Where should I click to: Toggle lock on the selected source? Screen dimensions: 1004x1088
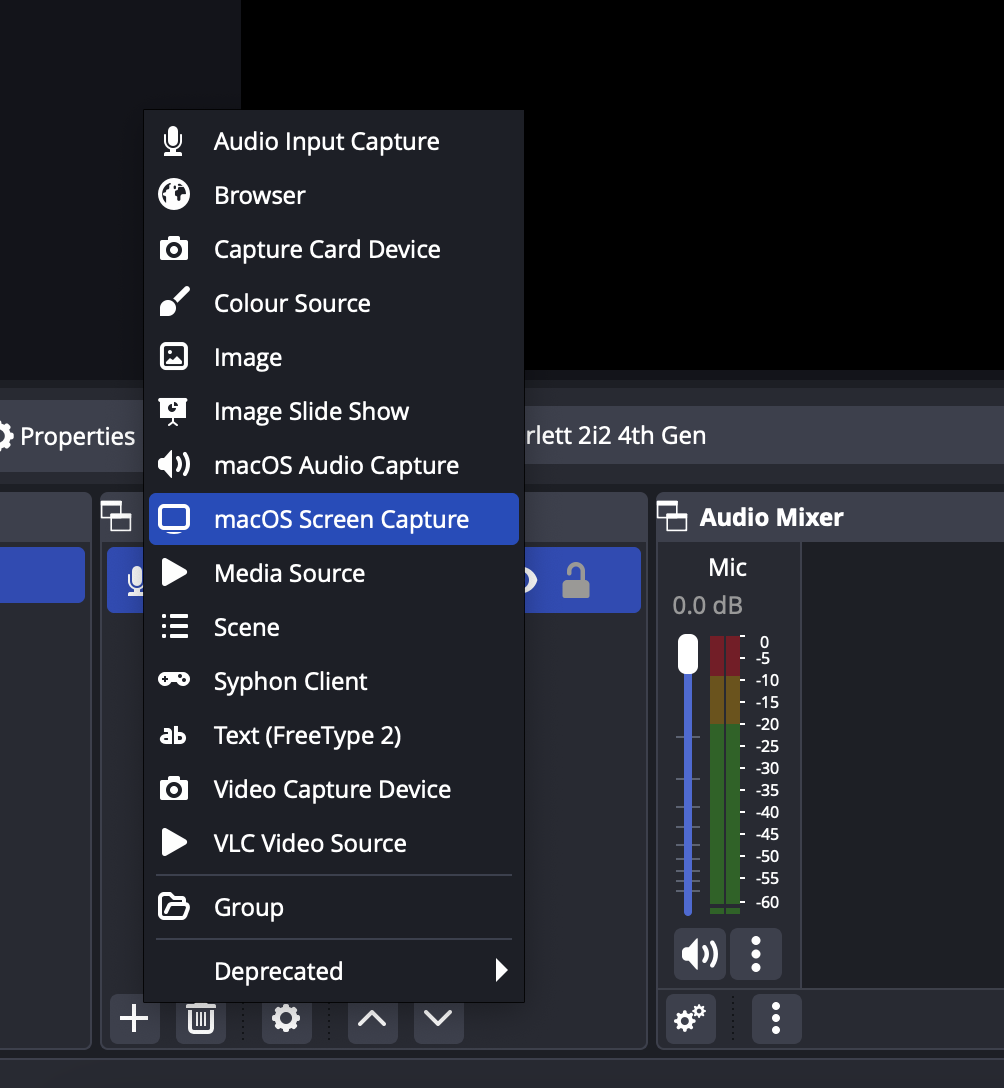[576, 580]
